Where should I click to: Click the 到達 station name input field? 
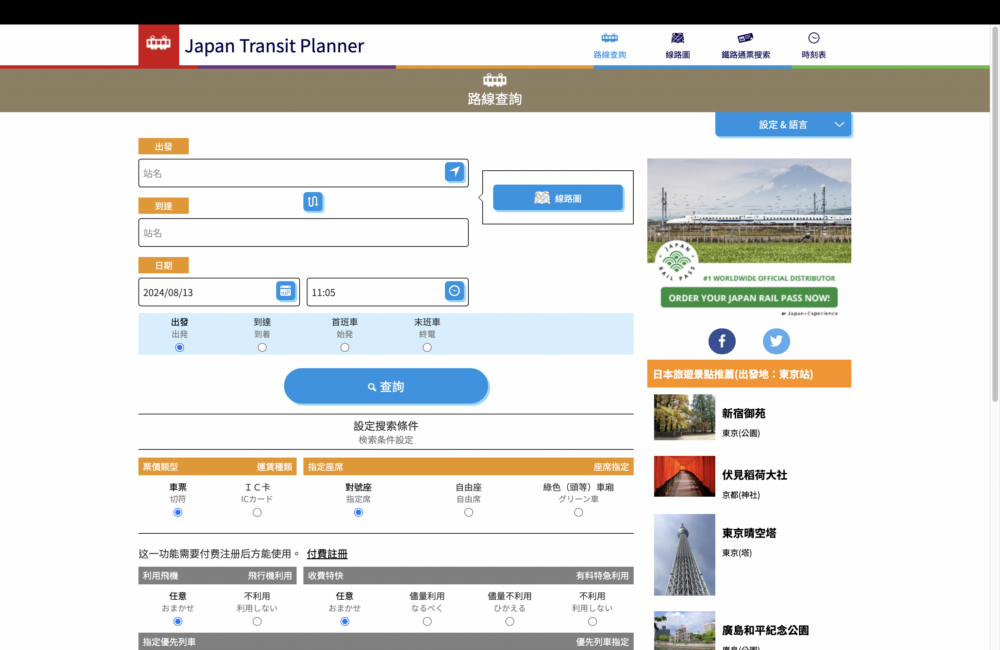[303, 232]
